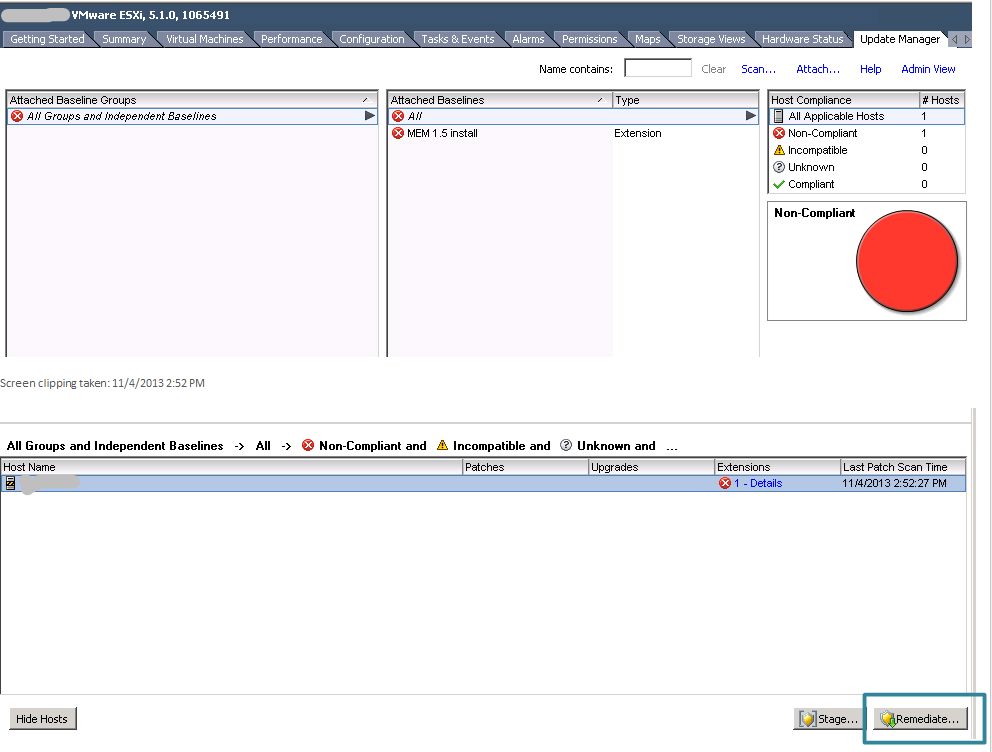Click the # Hosts column header
The width and height of the screenshot is (992, 752).
point(941,100)
